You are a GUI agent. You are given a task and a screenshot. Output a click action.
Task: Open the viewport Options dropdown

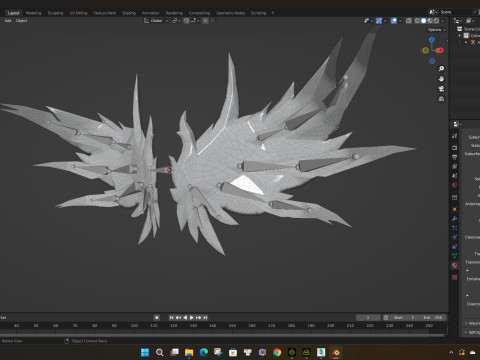[x=436, y=30]
